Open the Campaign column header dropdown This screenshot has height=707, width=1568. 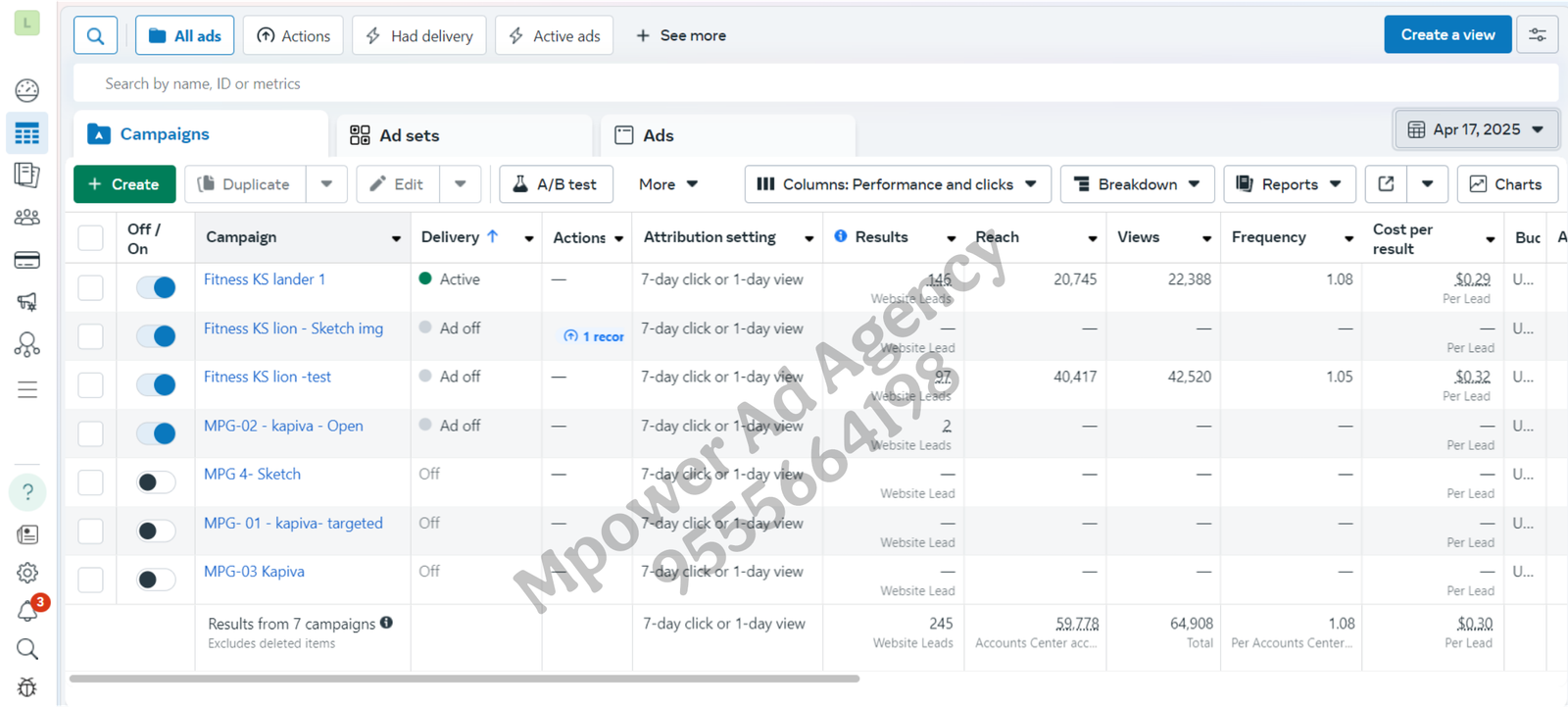(x=396, y=238)
